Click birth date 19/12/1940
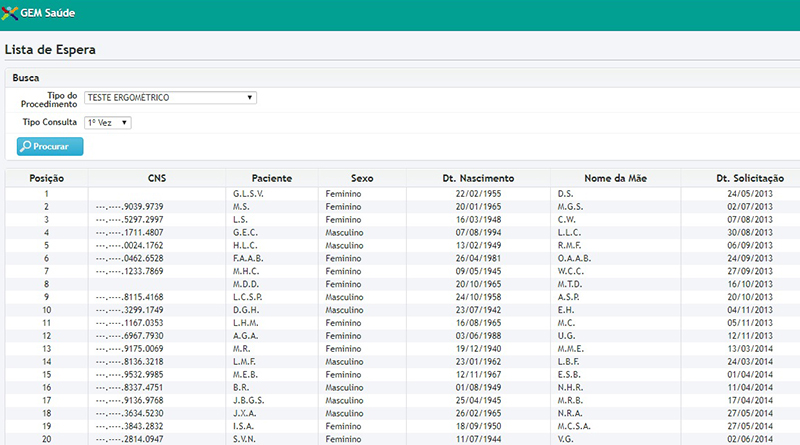 [x=479, y=349]
